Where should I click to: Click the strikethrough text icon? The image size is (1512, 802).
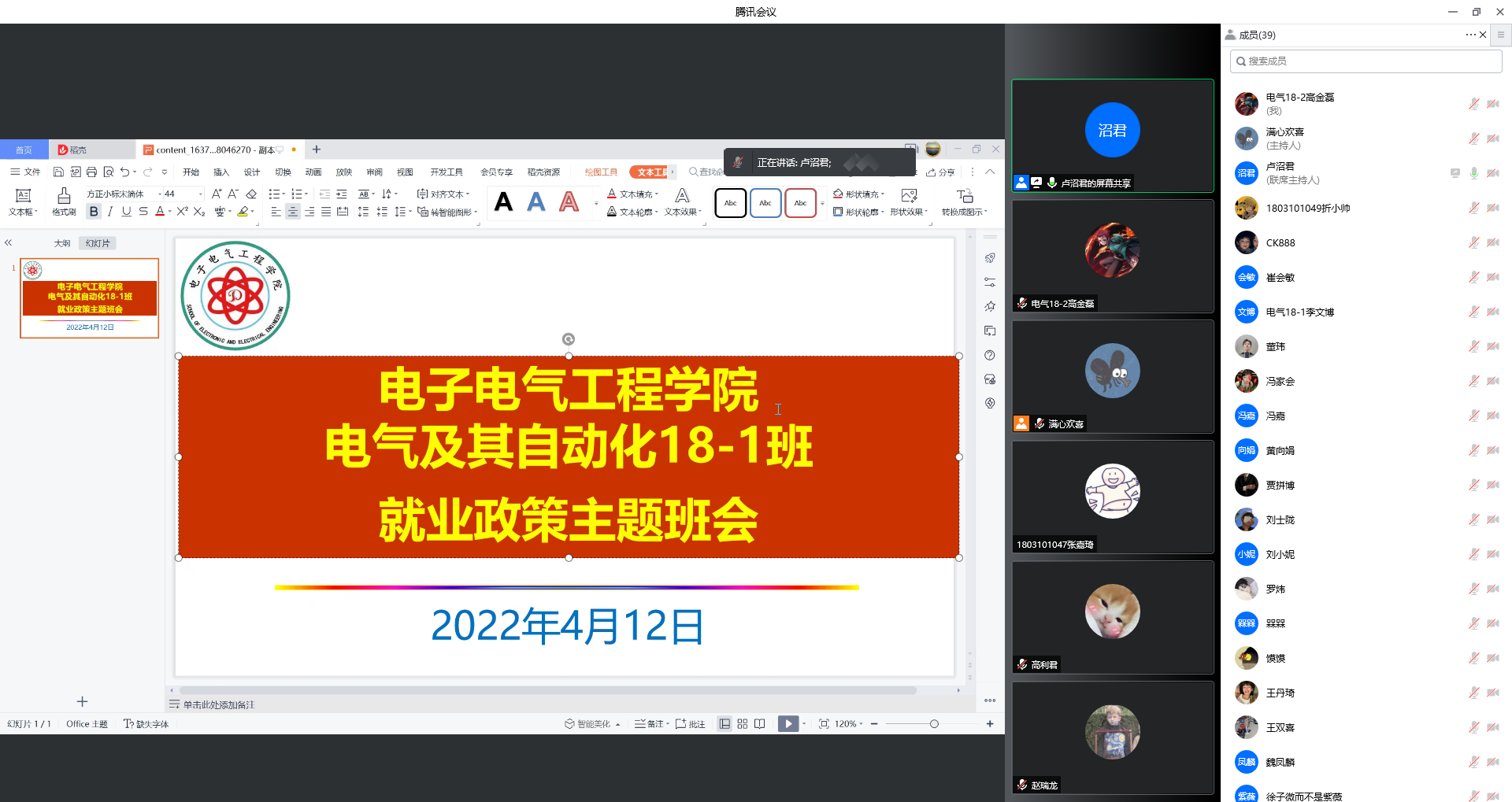tap(143, 212)
